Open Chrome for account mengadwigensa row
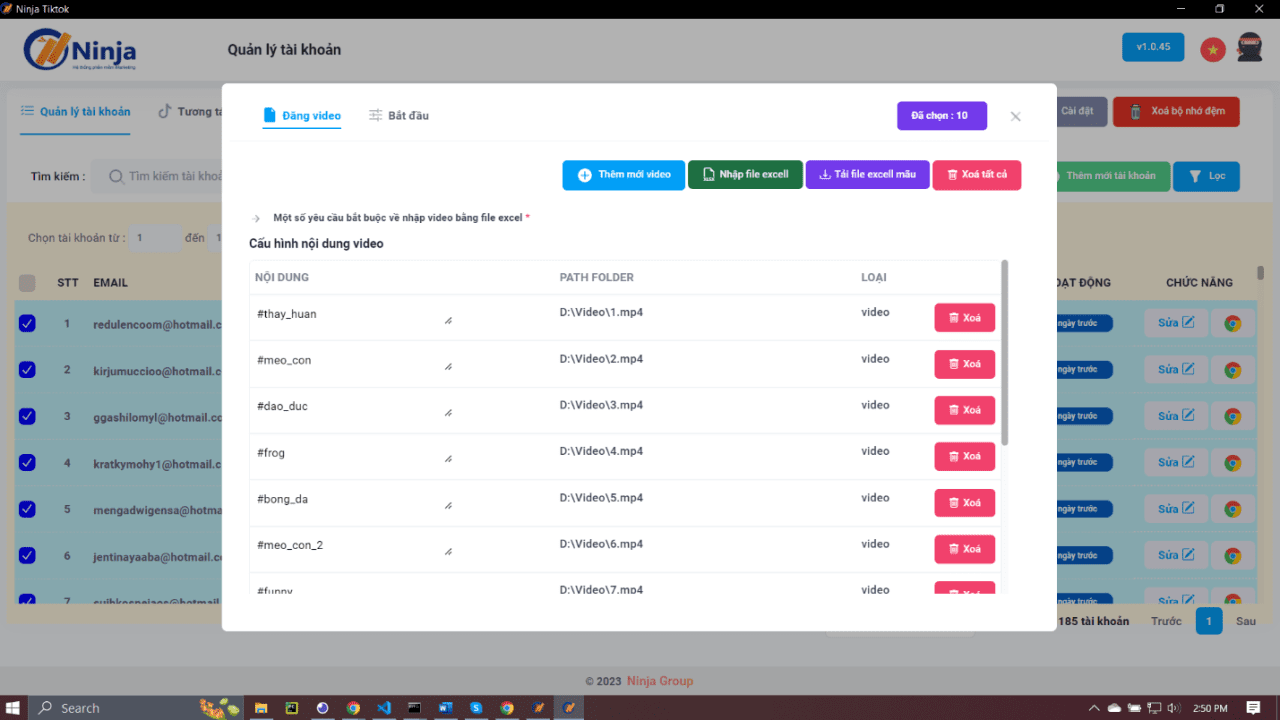The width and height of the screenshot is (1280, 720). tap(1233, 509)
